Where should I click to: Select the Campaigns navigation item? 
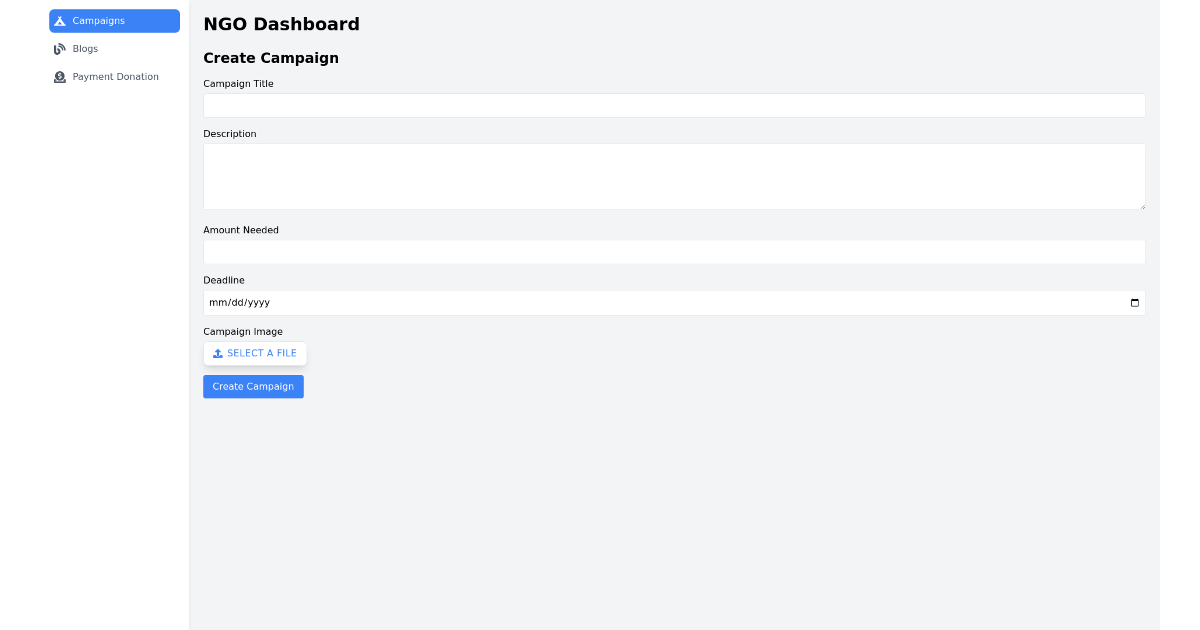pyautogui.click(x=114, y=20)
